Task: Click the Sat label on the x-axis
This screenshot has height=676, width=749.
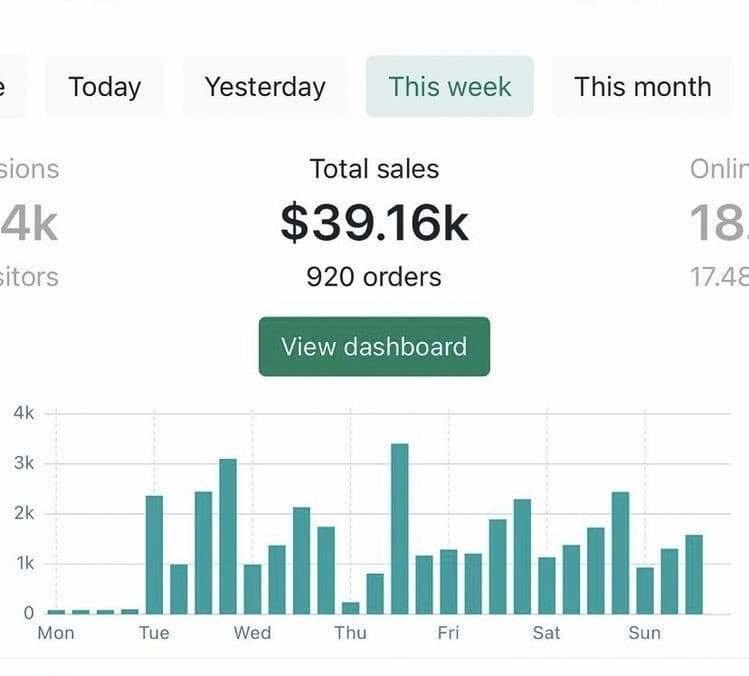Action: click(x=546, y=633)
